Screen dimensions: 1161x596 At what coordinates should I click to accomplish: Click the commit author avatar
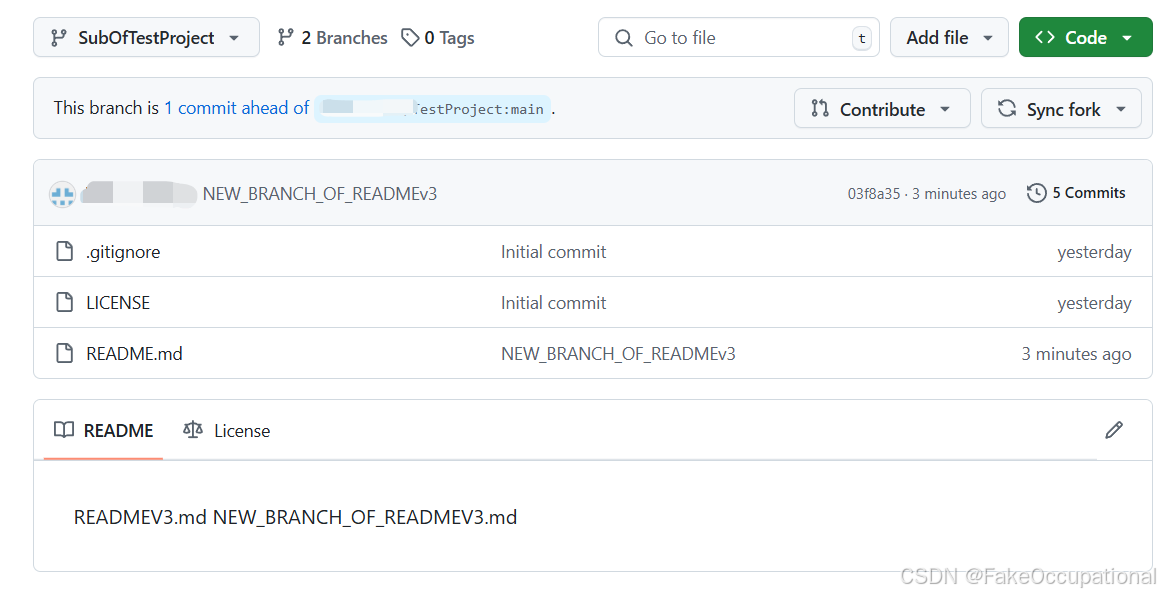[x=62, y=195]
